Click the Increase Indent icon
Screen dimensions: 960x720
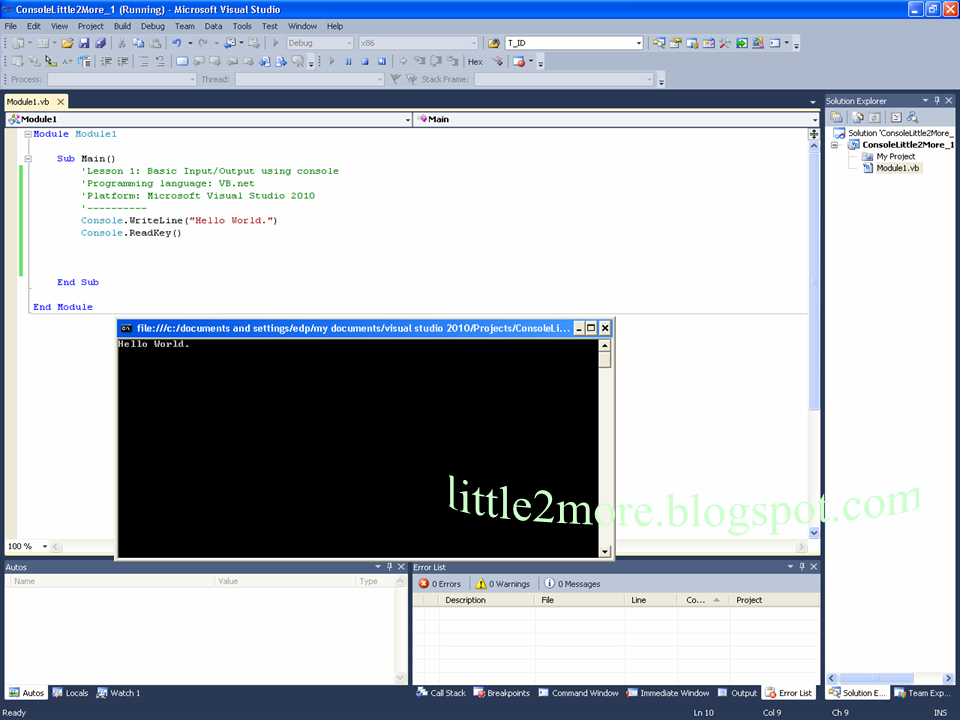click(x=122, y=61)
